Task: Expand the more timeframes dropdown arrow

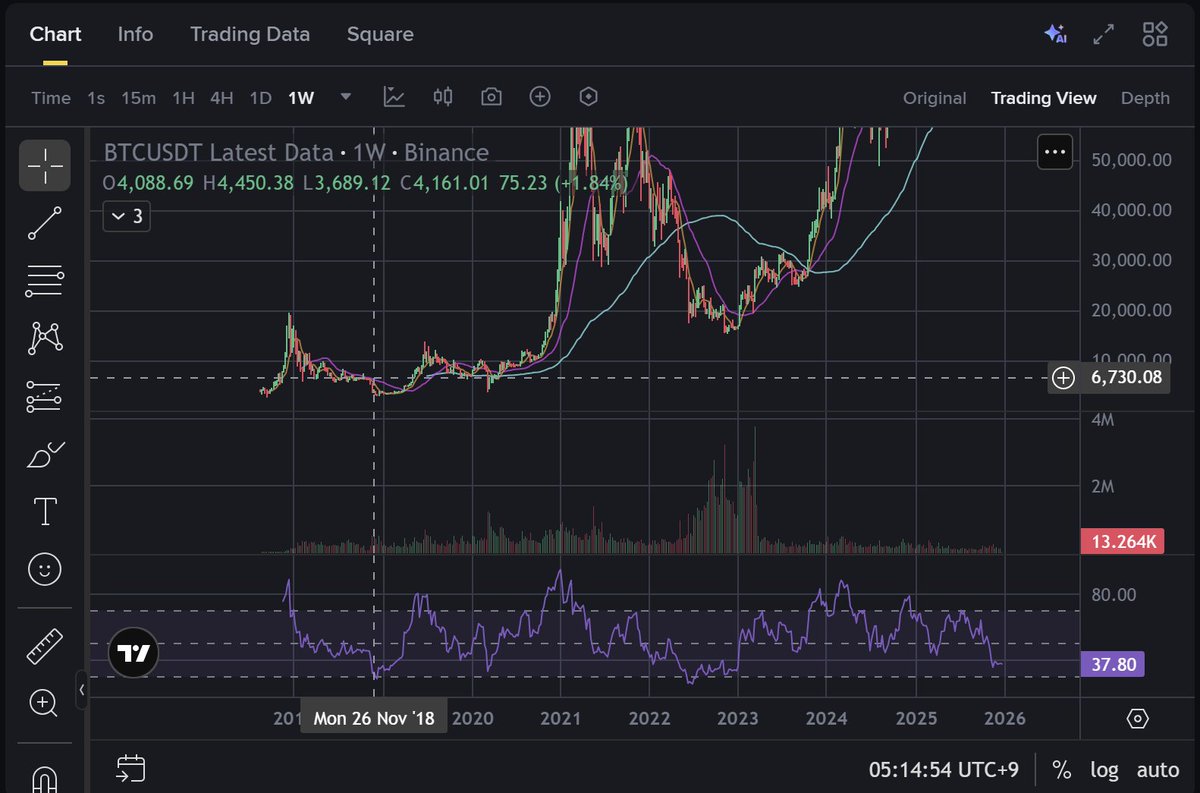Action: click(x=346, y=97)
